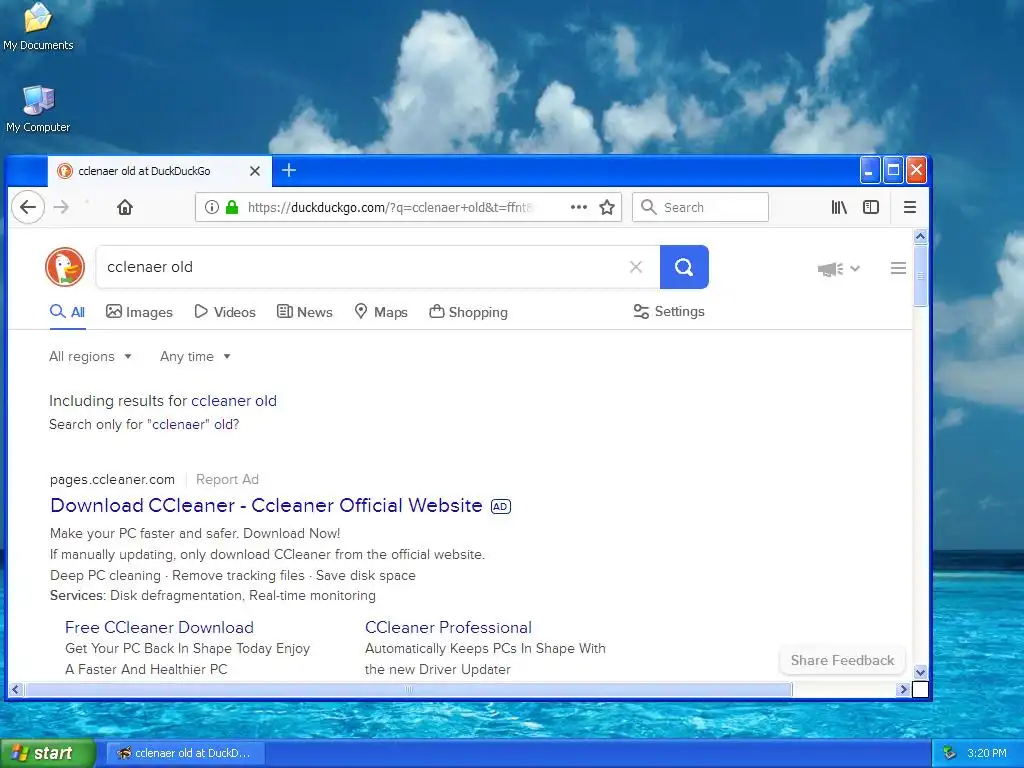
Task: Click the horizontal scrollbar left arrow
Action: (16, 689)
